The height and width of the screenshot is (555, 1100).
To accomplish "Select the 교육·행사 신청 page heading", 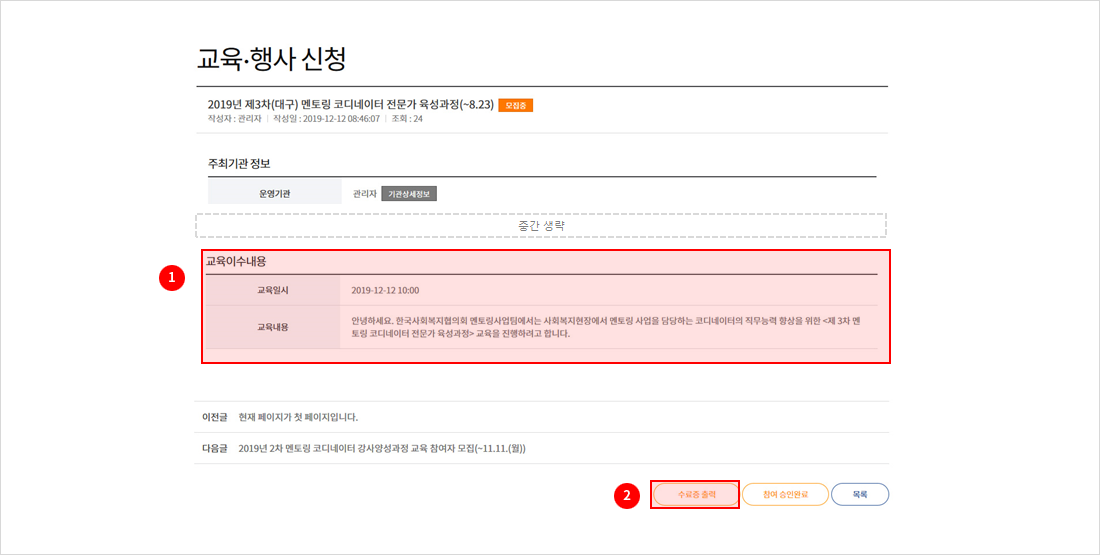I will click(271, 59).
